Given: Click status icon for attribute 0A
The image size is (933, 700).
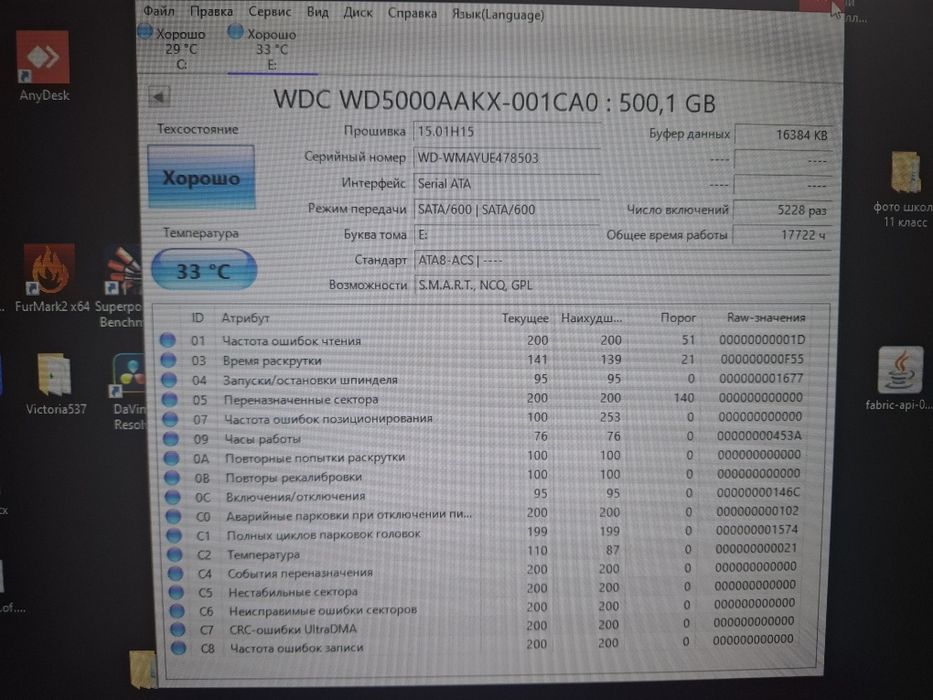Looking at the screenshot, I should (x=171, y=458).
